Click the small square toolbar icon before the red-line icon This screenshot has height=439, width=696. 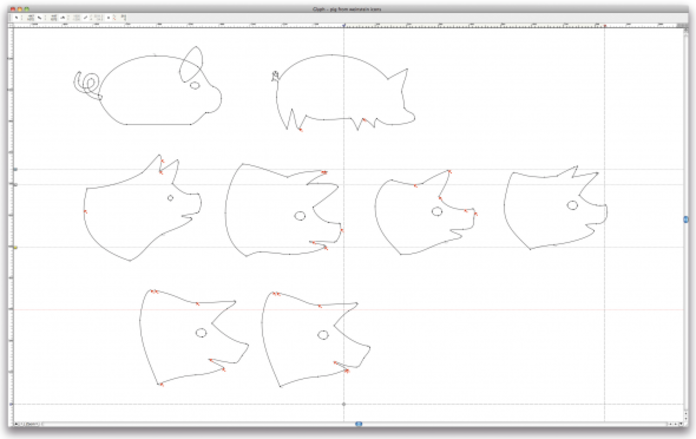[x=108, y=17]
